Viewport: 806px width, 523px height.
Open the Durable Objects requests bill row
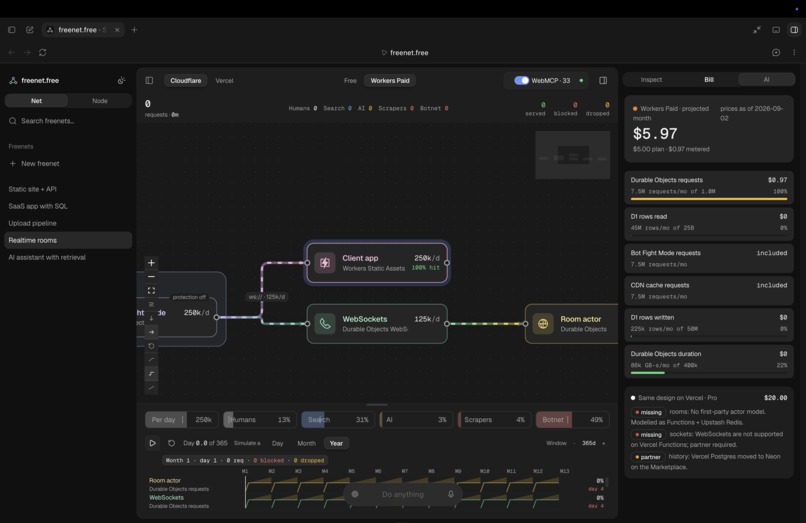709,186
